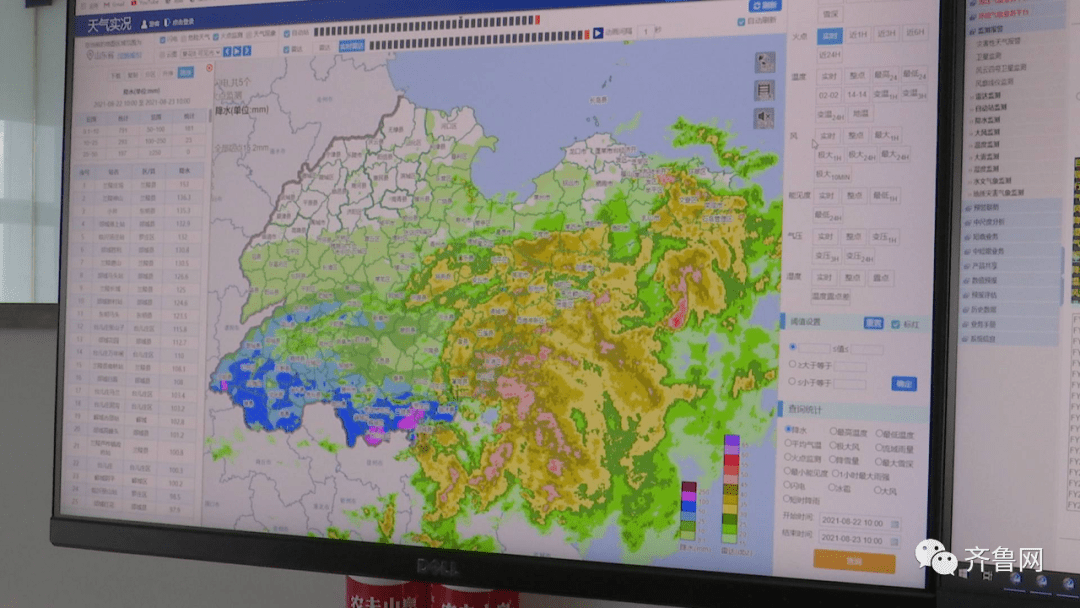Select the 火点 近6H tab
The width and height of the screenshot is (1080, 608).
point(915,32)
